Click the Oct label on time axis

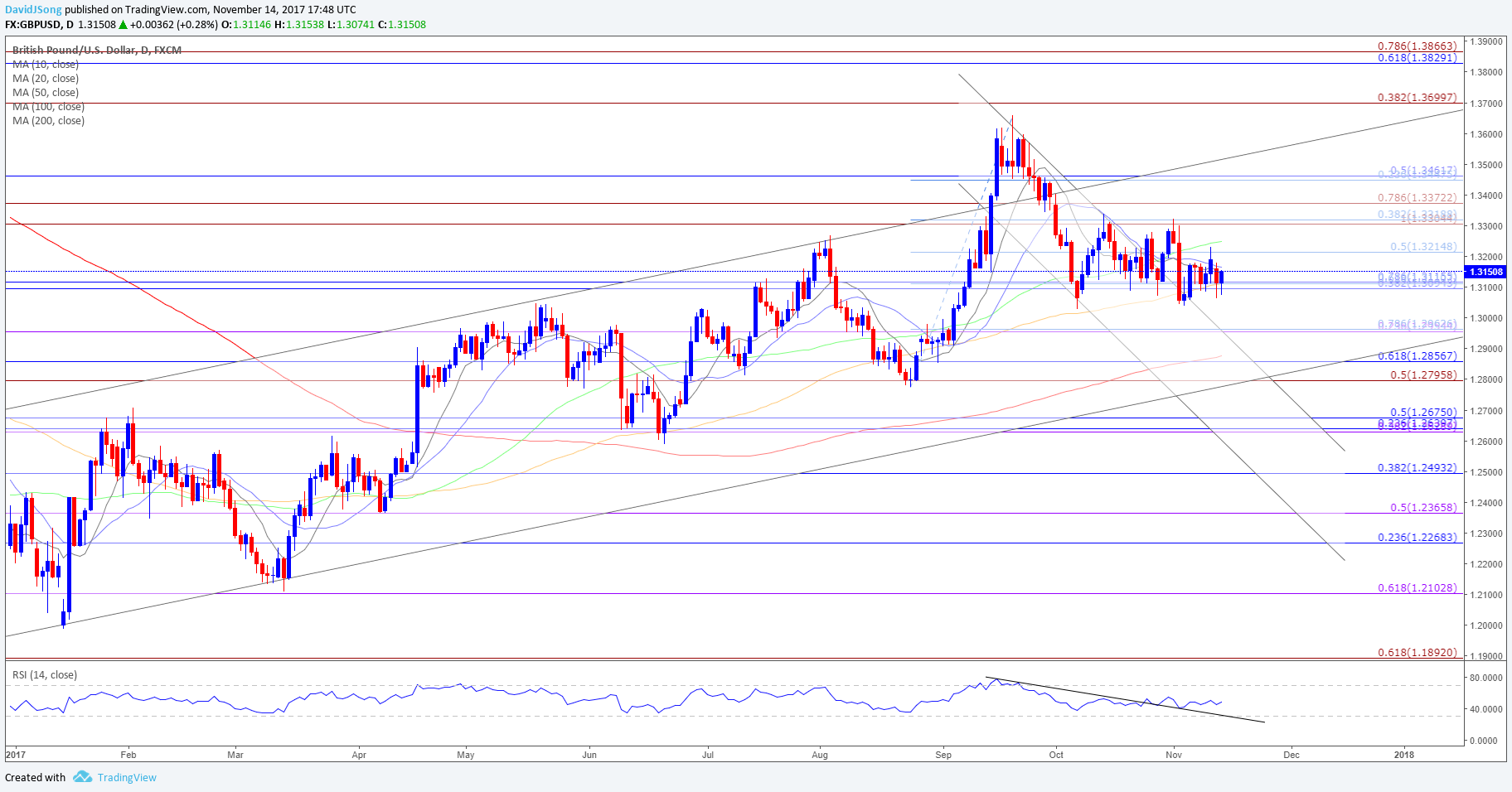[1056, 755]
